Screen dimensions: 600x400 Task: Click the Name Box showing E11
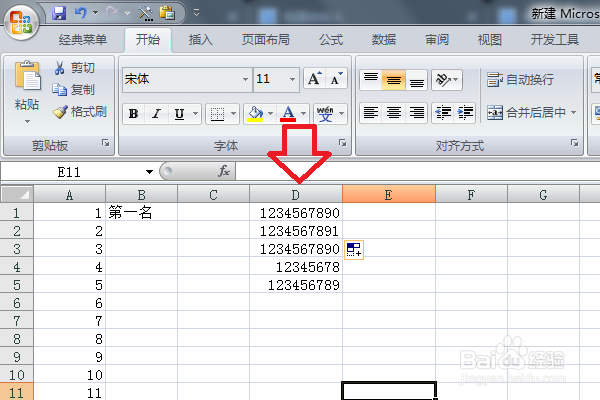click(x=71, y=172)
